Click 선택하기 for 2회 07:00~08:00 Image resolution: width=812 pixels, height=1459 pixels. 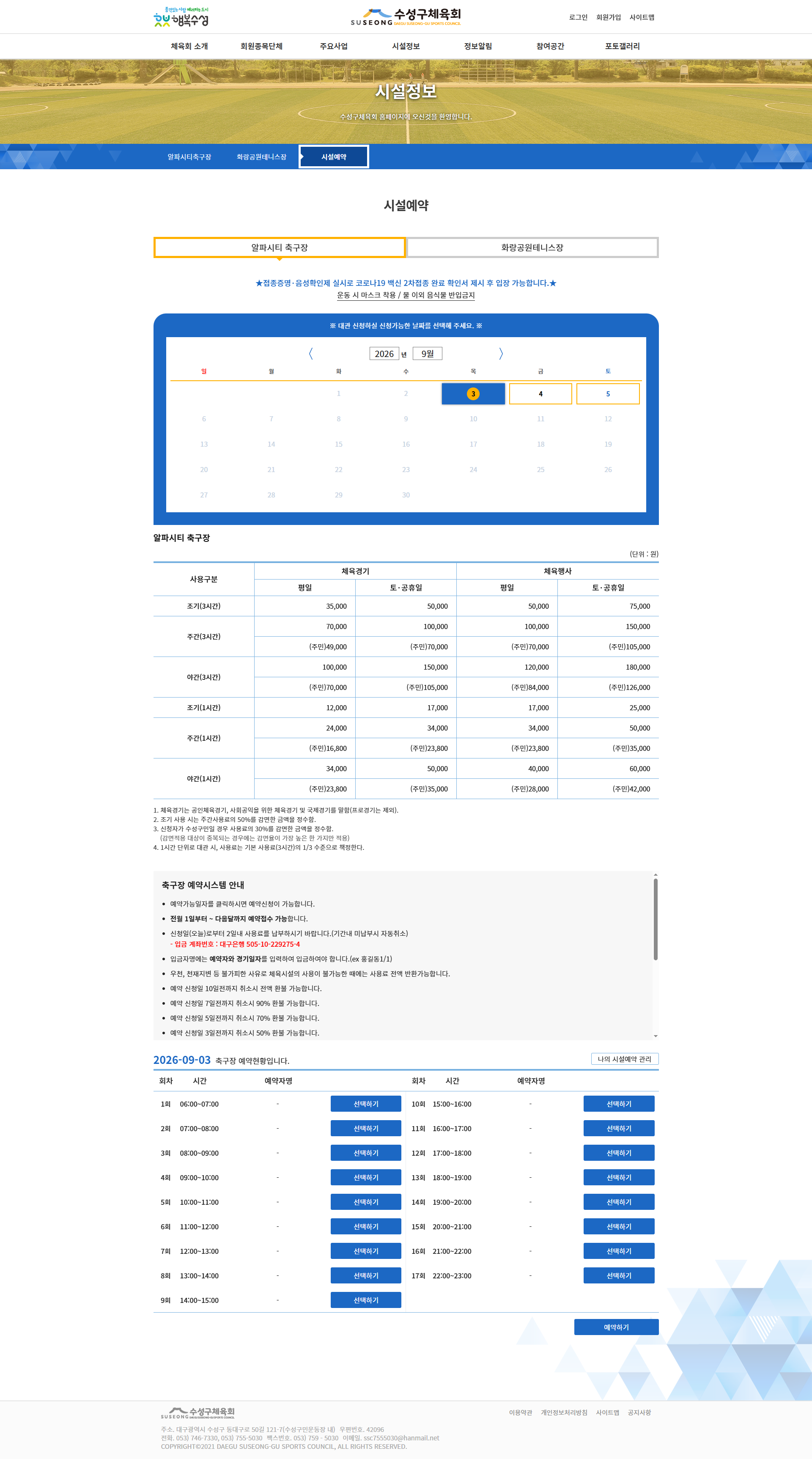coord(366,1128)
